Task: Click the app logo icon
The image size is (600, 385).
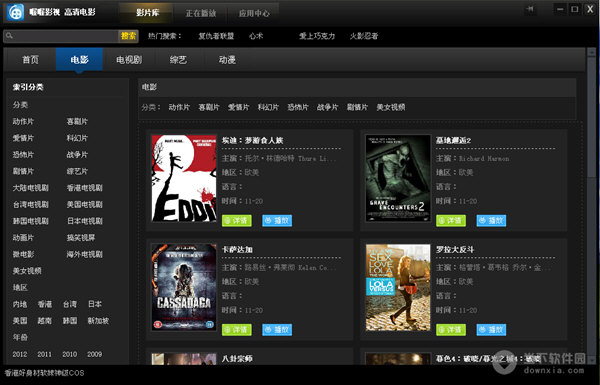Action: [15, 12]
